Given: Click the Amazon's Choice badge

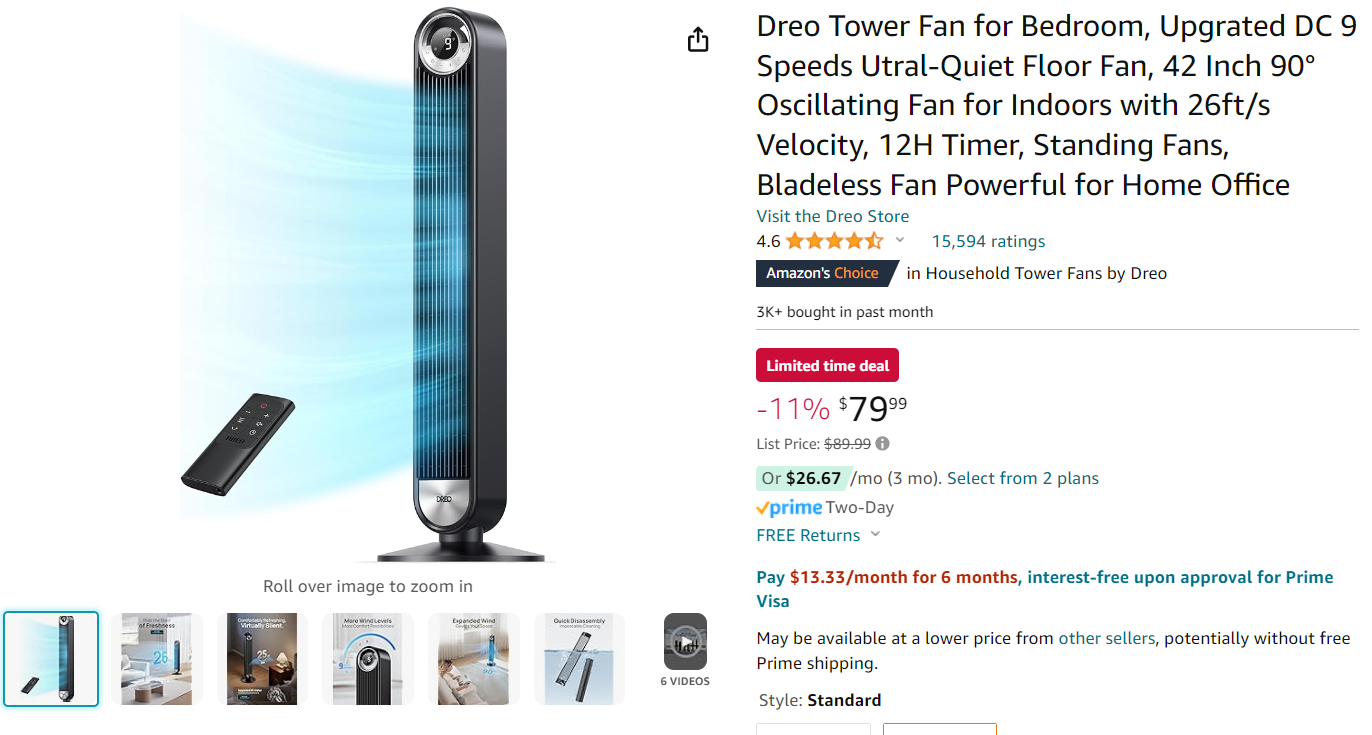Looking at the screenshot, I should click(x=823, y=273).
